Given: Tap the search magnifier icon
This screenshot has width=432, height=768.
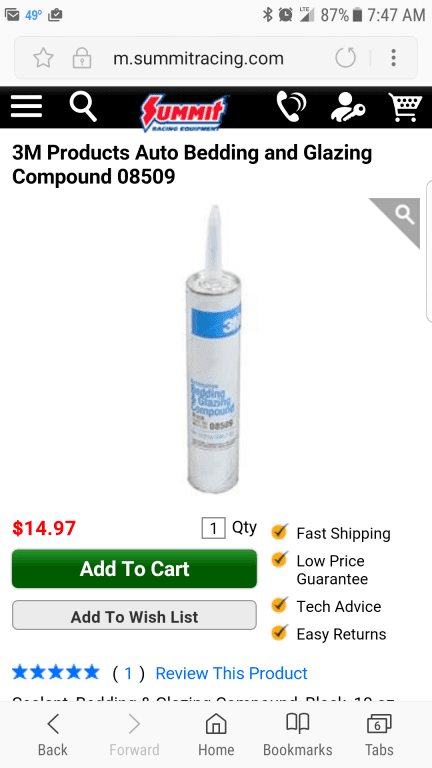Looking at the screenshot, I should pos(83,106).
